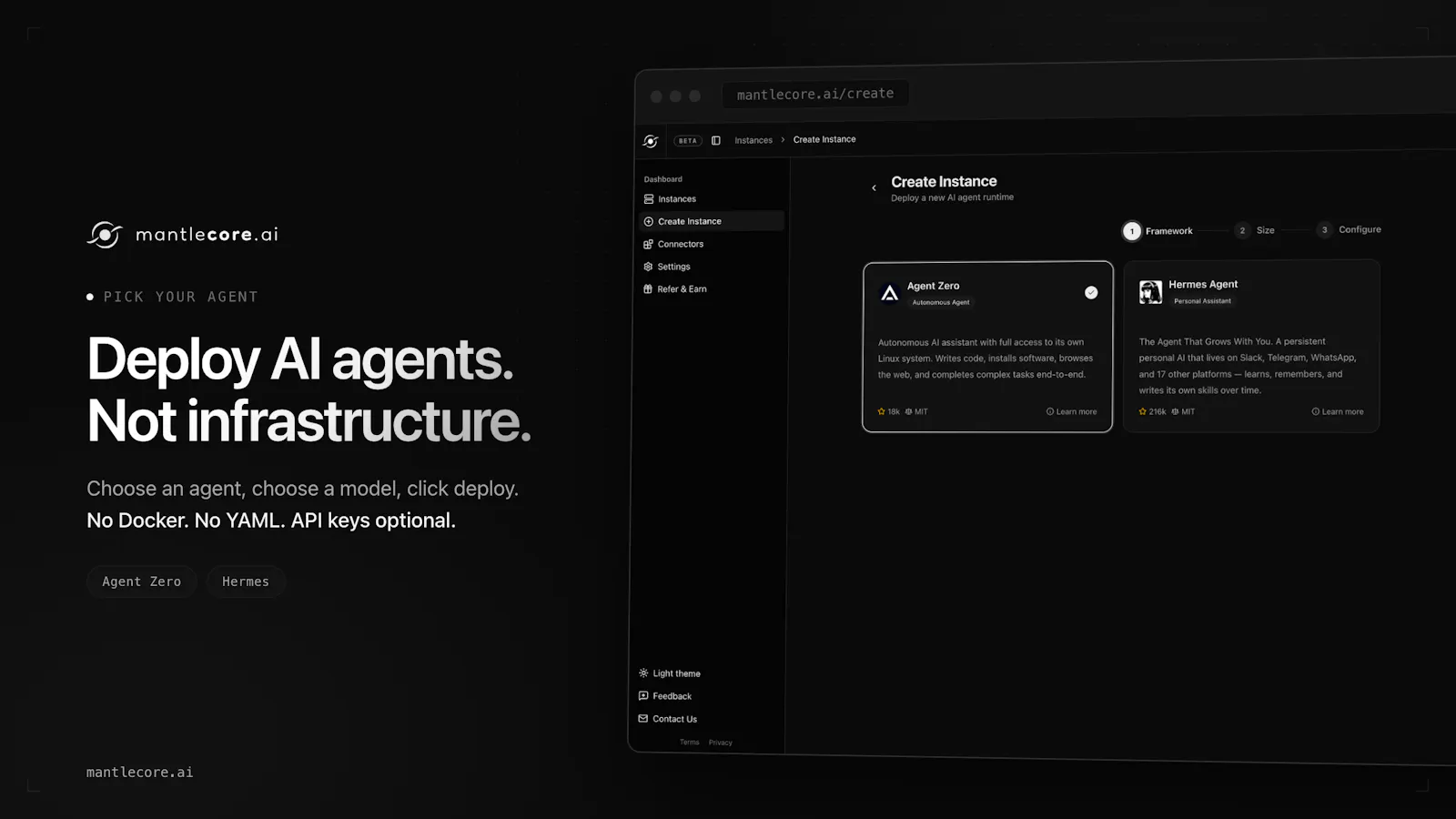
Task: Click the PICK YOUR AGENT label
Action: [x=180, y=297]
